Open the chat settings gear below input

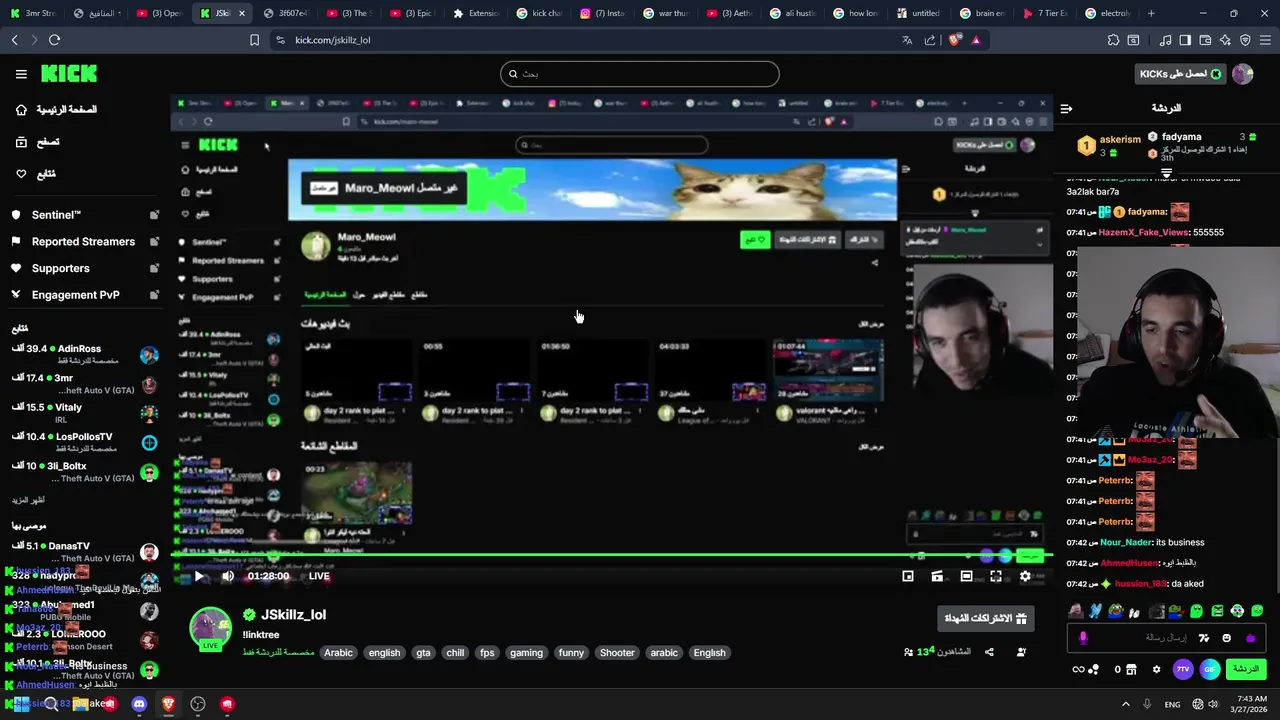(x=1156, y=669)
